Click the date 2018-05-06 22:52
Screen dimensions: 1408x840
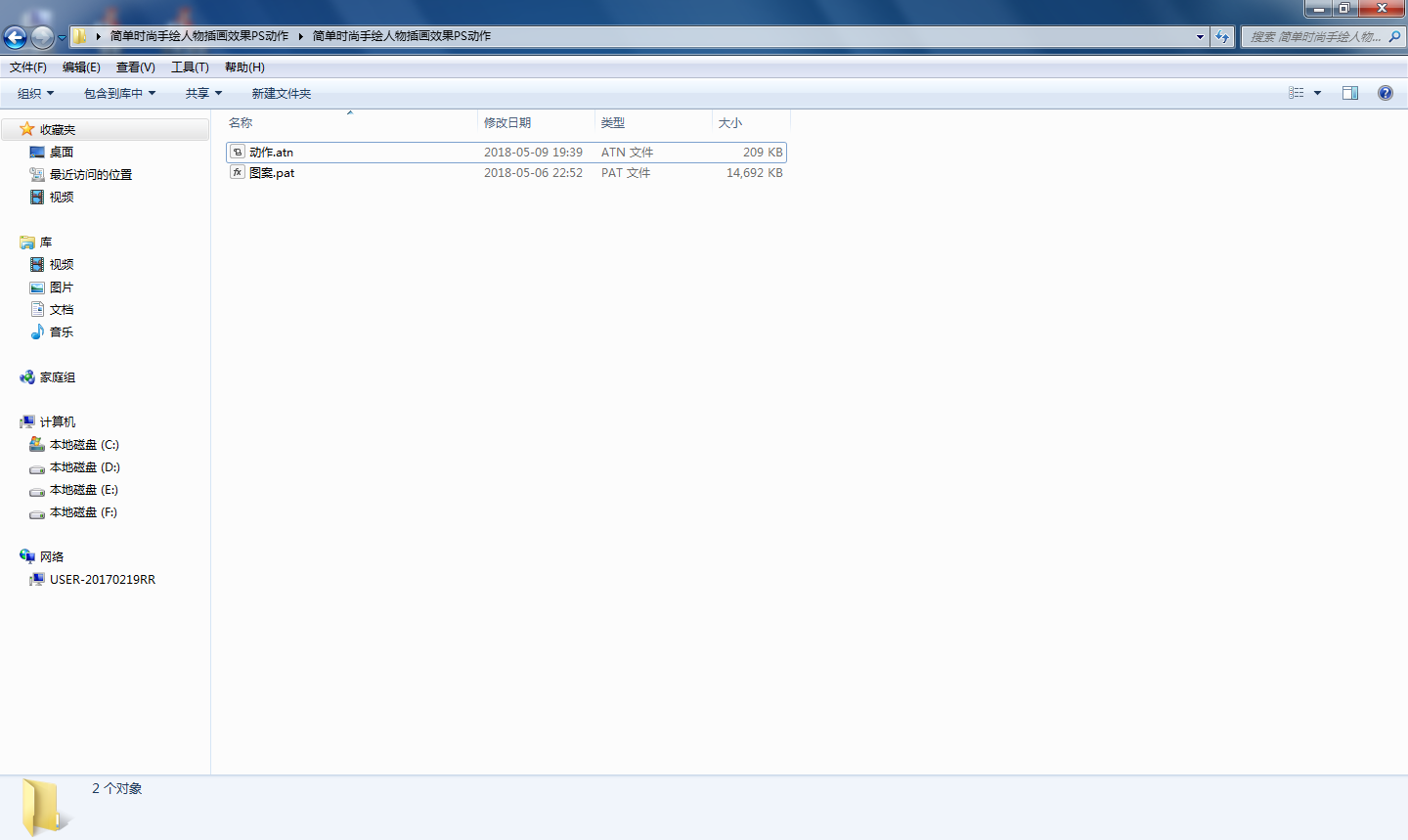pyautogui.click(x=533, y=173)
